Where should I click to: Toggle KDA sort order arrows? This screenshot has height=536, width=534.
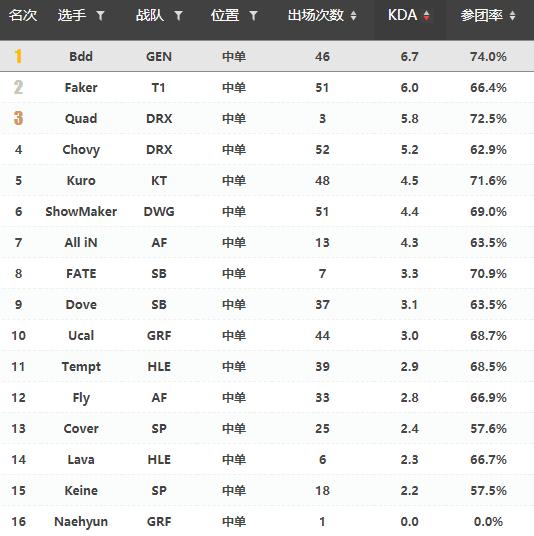coord(426,15)
